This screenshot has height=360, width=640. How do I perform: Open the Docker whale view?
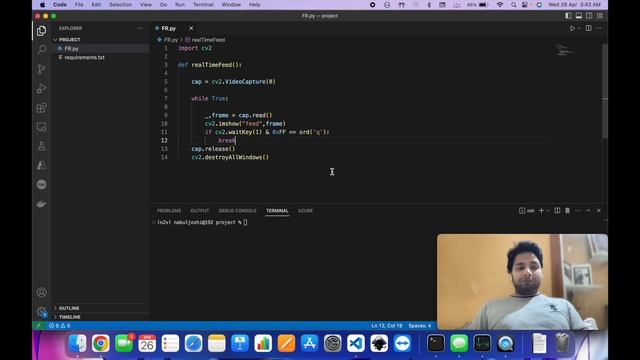(x=41, y=204)
